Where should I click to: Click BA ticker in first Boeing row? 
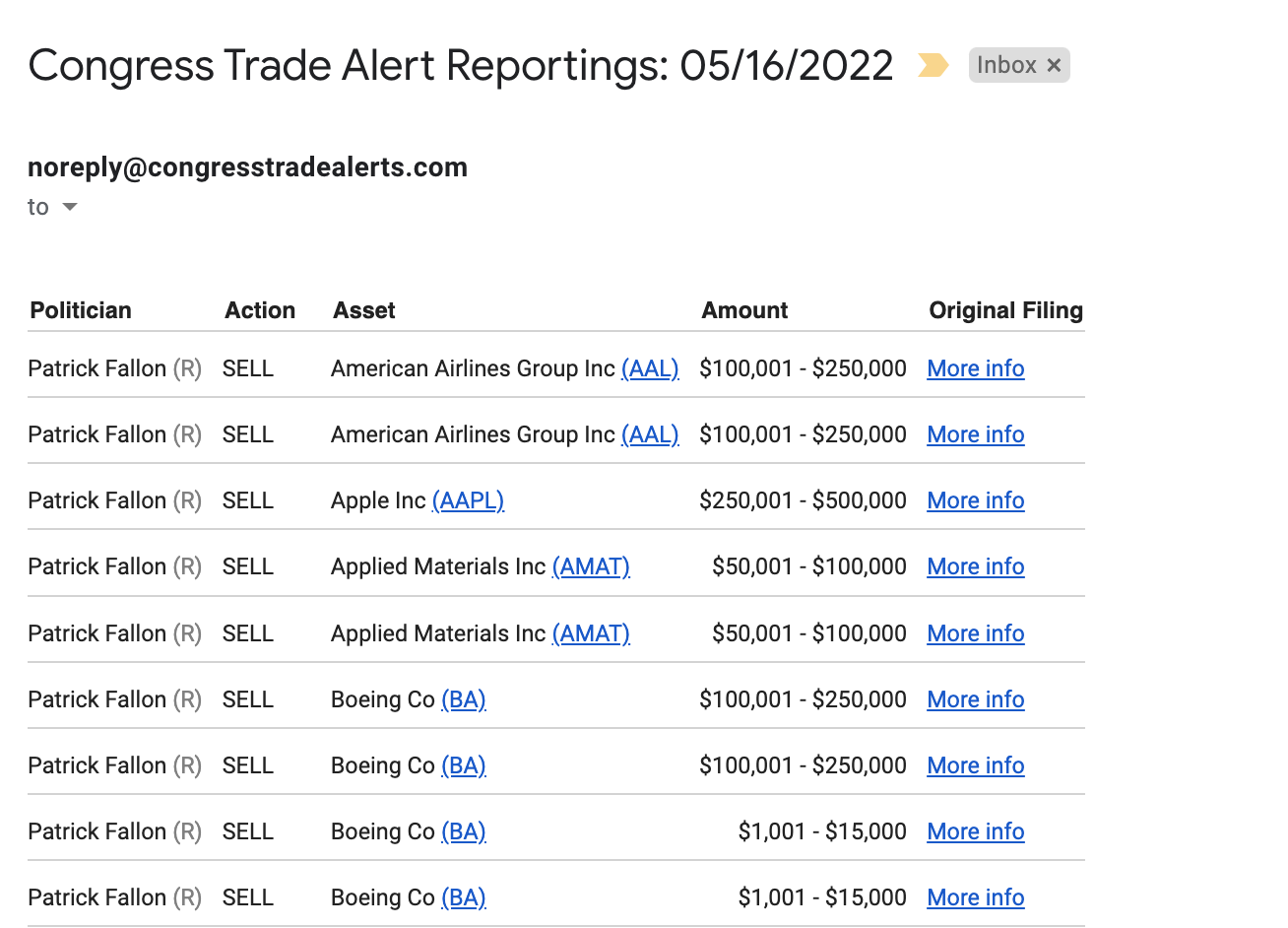coord(464,699)
